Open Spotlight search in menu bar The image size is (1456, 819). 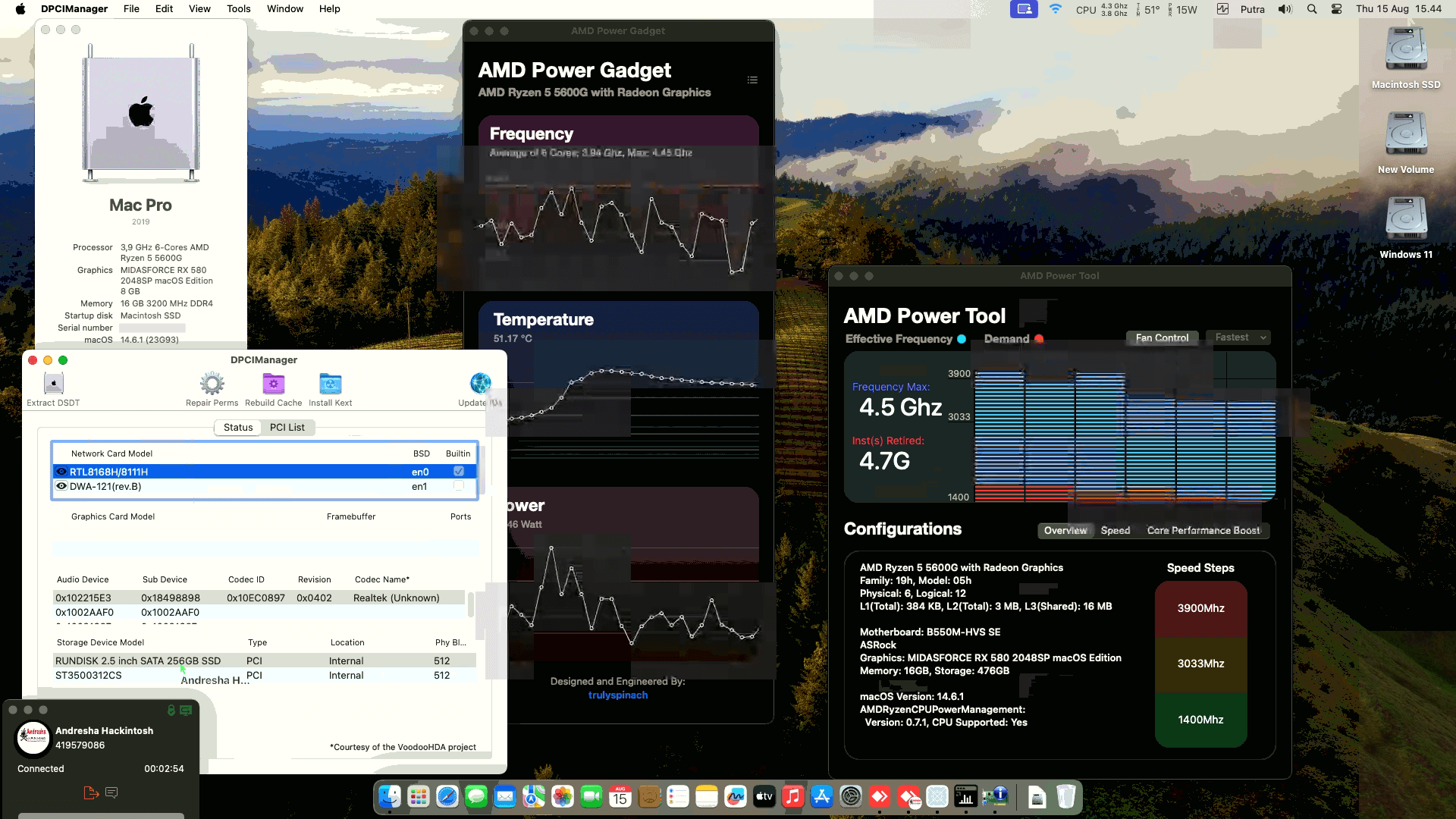point(1312,9)
